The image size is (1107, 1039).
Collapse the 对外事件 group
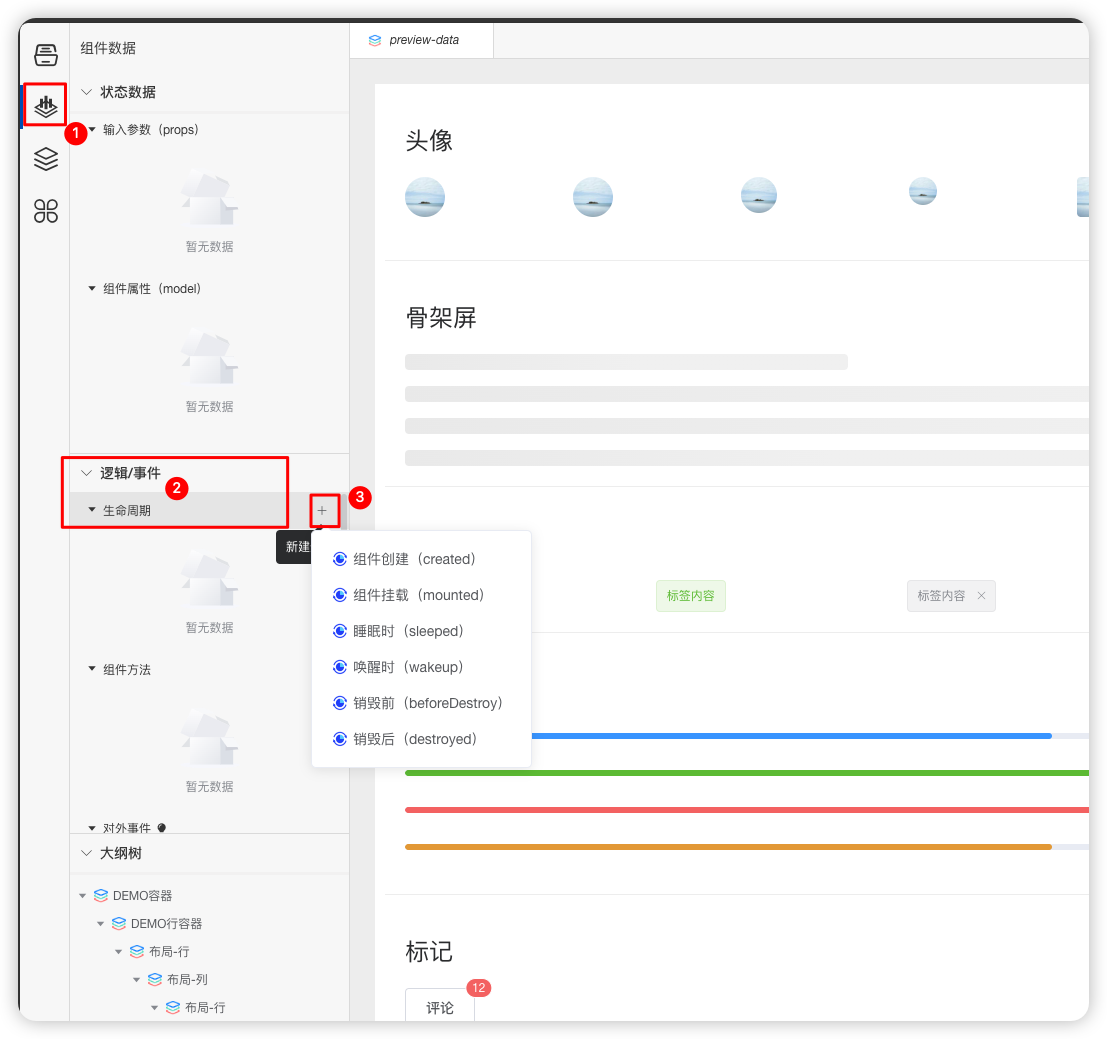(92, 828)
